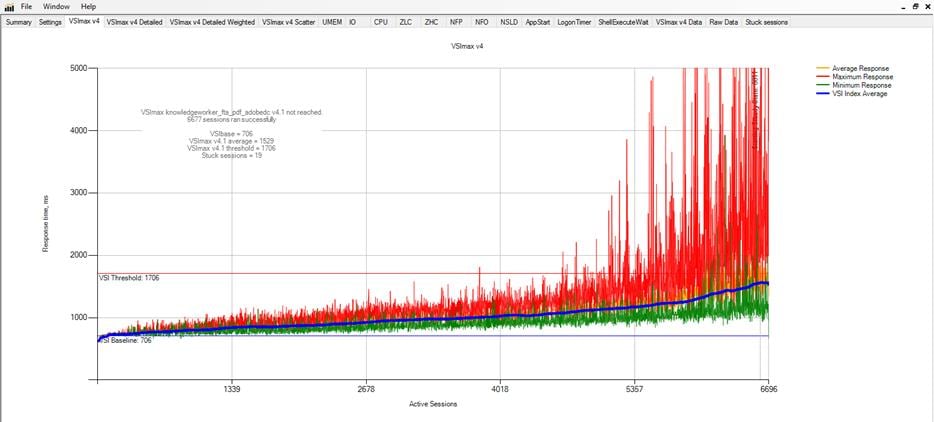Switch to the IO tab
934x422 pixels.
tap(353, 22)
